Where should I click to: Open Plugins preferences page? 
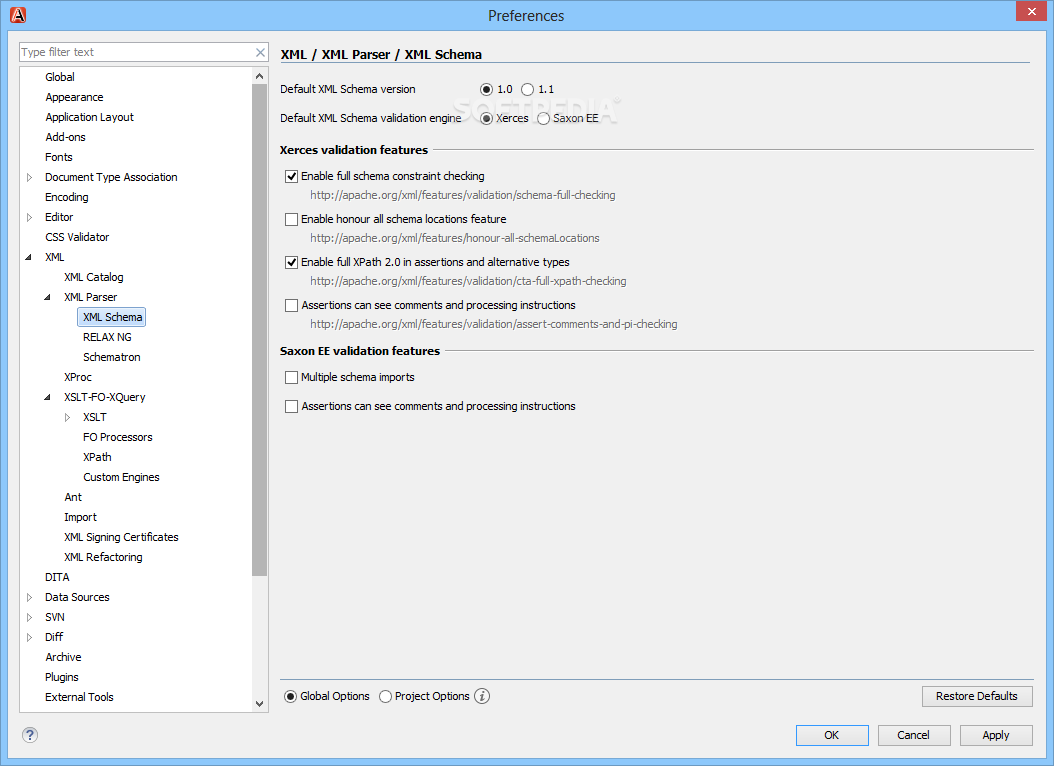point(62,677)
